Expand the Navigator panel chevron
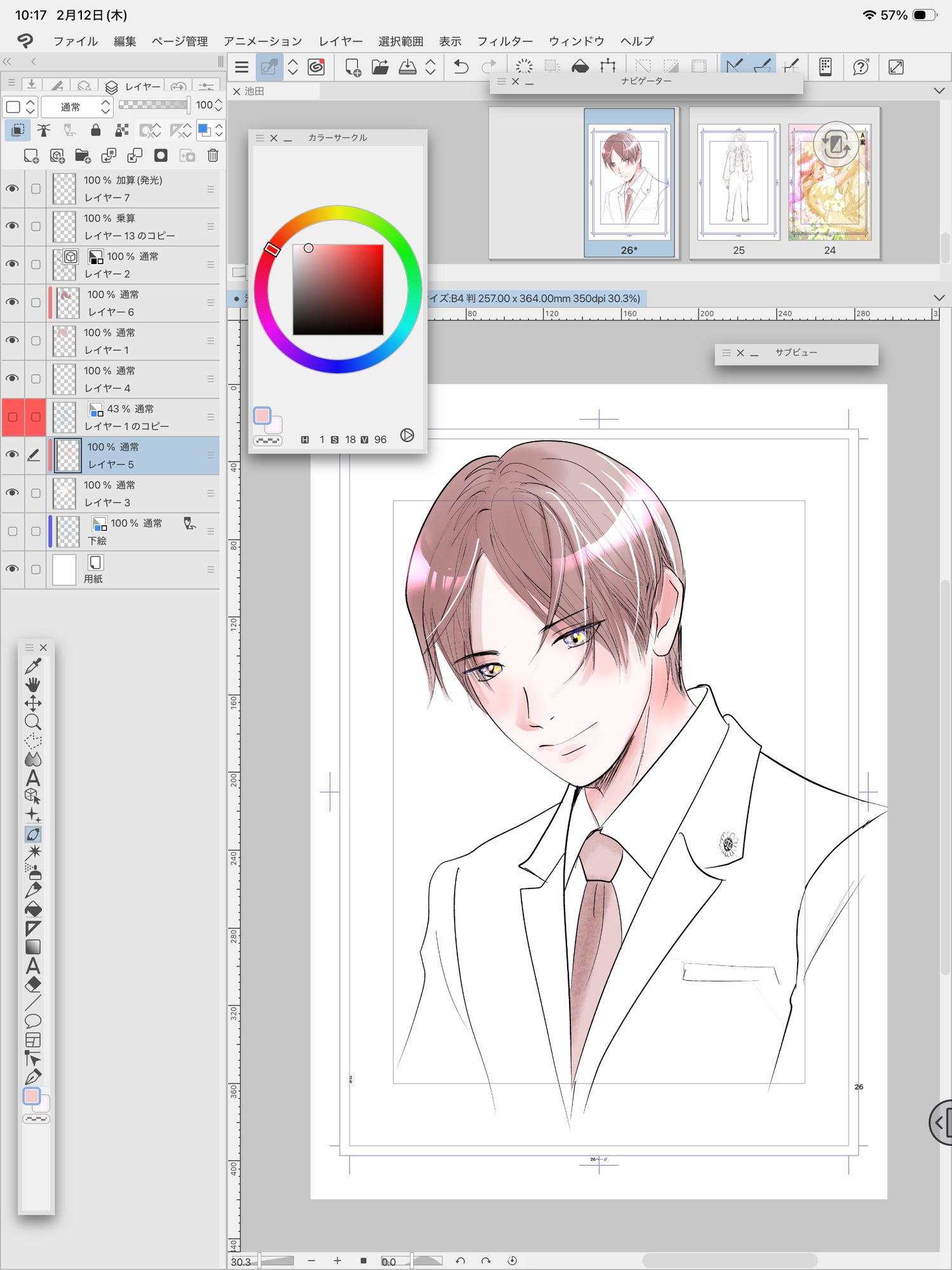 [x=939, y=91]
